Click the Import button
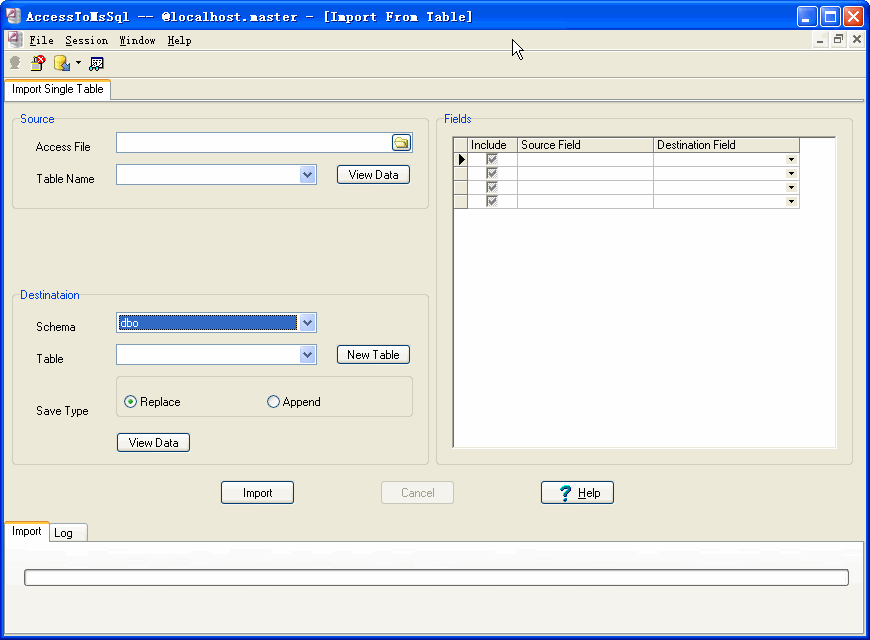This screenshot has height=640, width=870. (257, 493)
